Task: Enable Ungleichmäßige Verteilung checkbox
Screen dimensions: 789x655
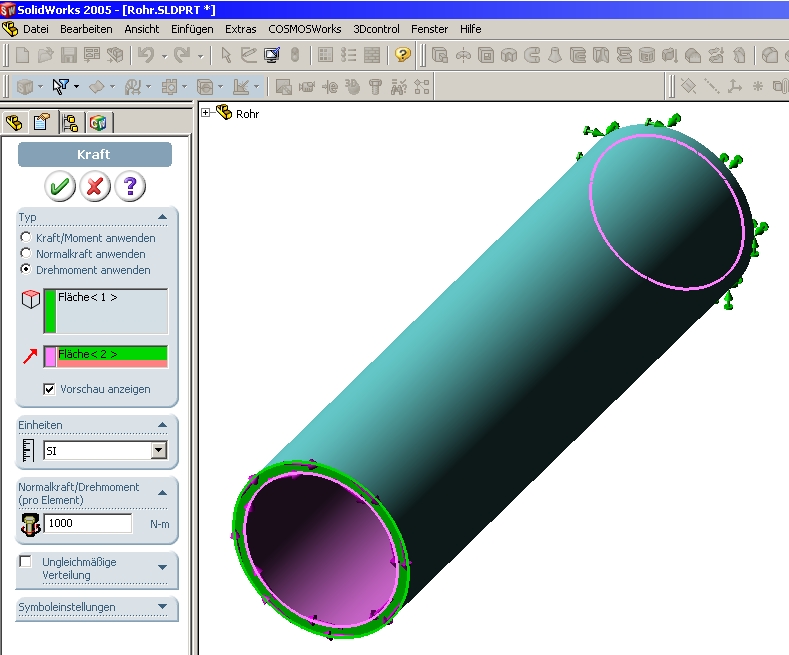Action: (25, 561)
